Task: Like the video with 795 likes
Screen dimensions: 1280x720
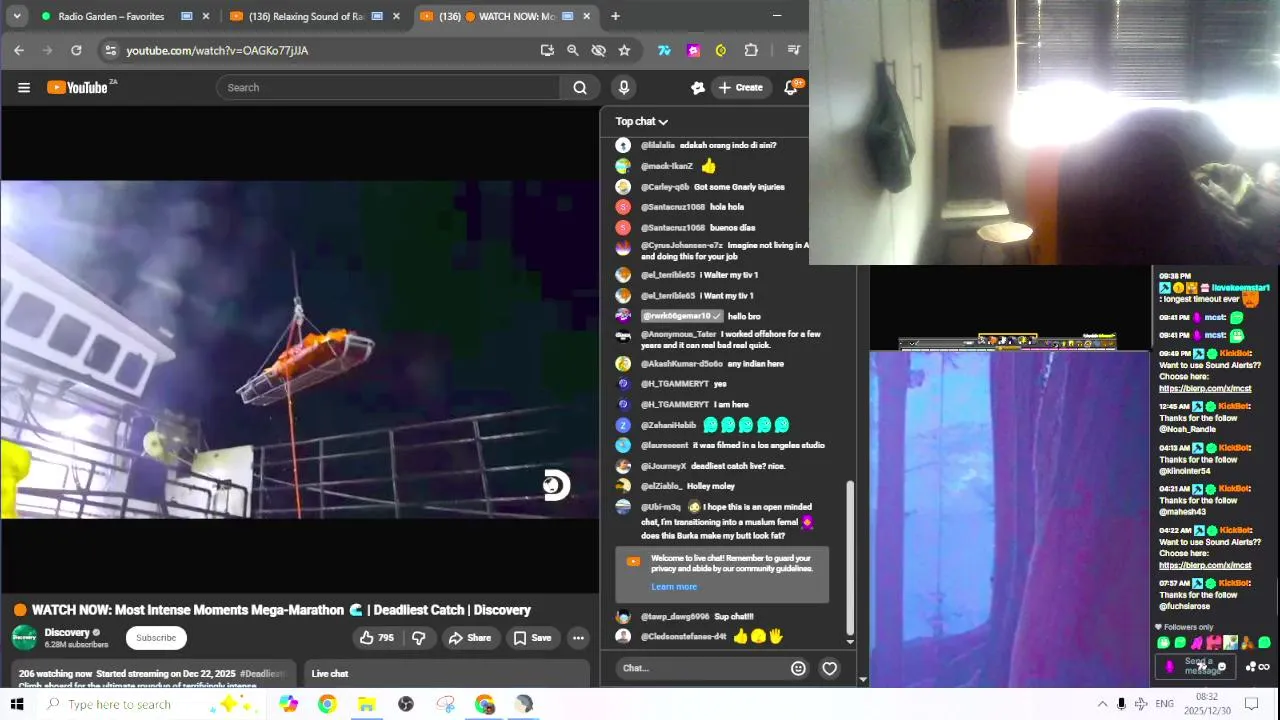Action: (x=377, y=638)
